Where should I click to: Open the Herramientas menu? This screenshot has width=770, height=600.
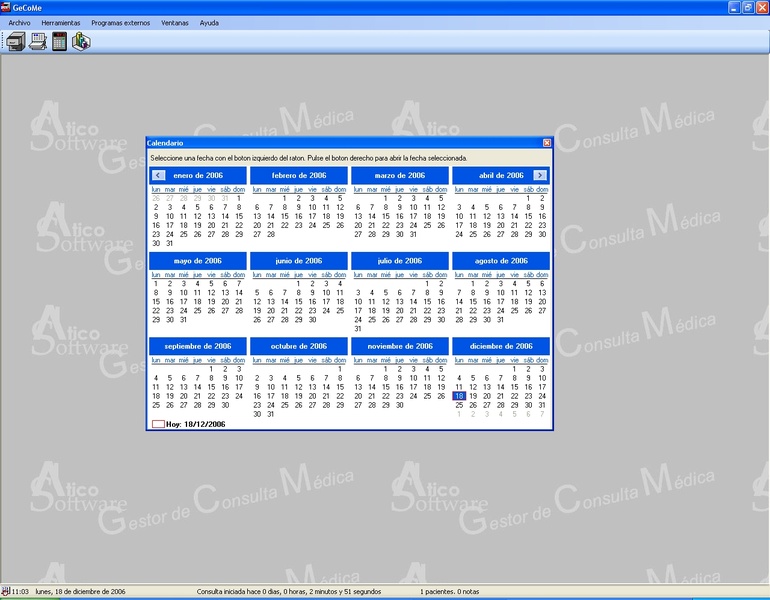tap(61, 23)
